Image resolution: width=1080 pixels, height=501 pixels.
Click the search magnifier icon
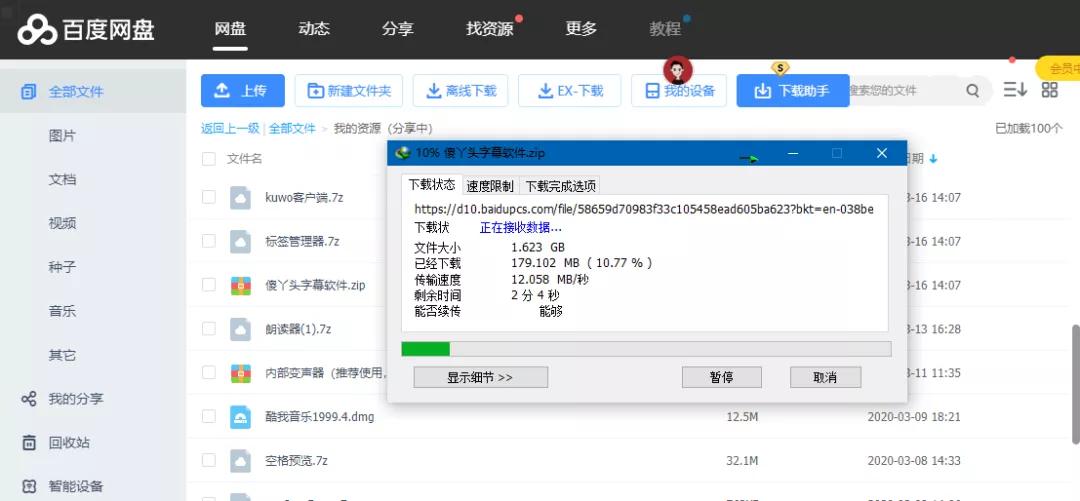973,90
